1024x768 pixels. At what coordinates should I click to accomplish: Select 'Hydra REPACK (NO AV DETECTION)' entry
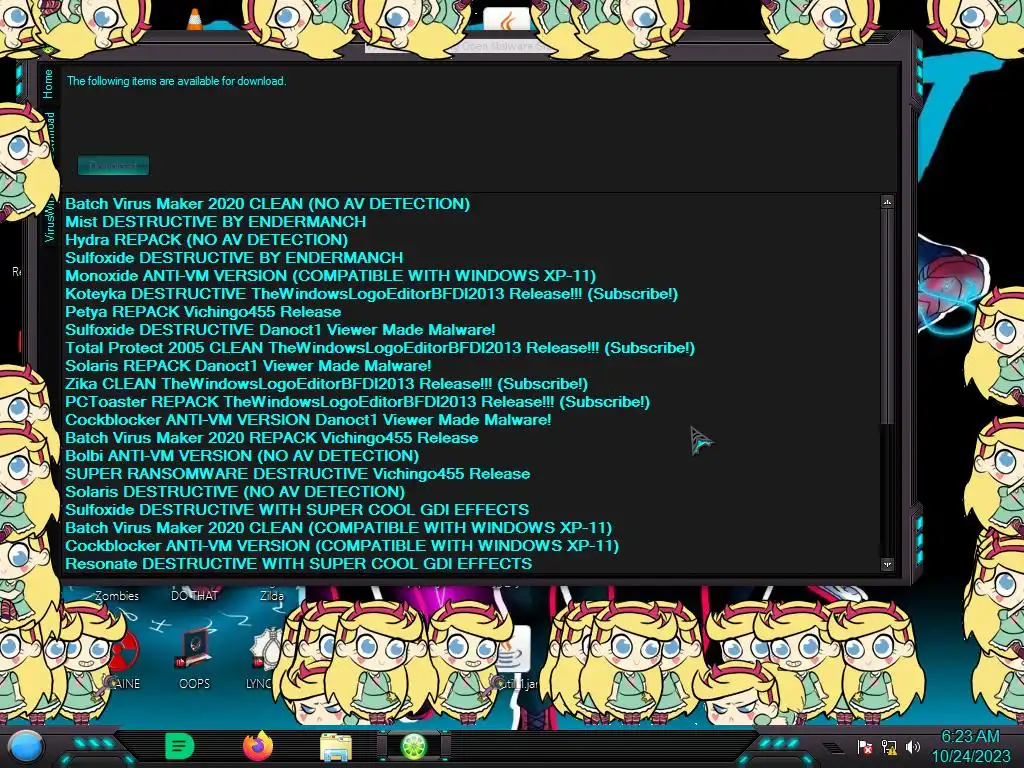point(206,240)
